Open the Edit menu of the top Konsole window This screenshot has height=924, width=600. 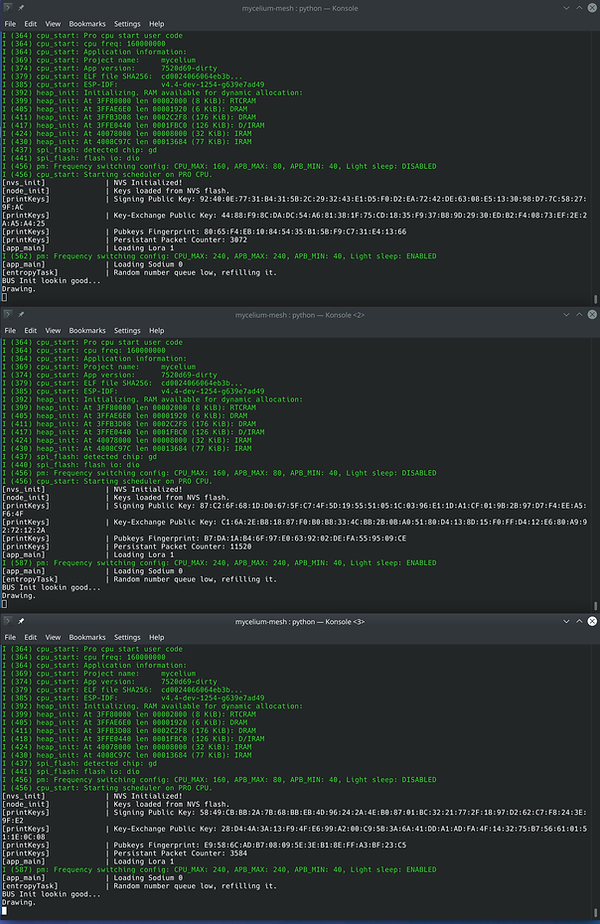[x=29, y=22]
